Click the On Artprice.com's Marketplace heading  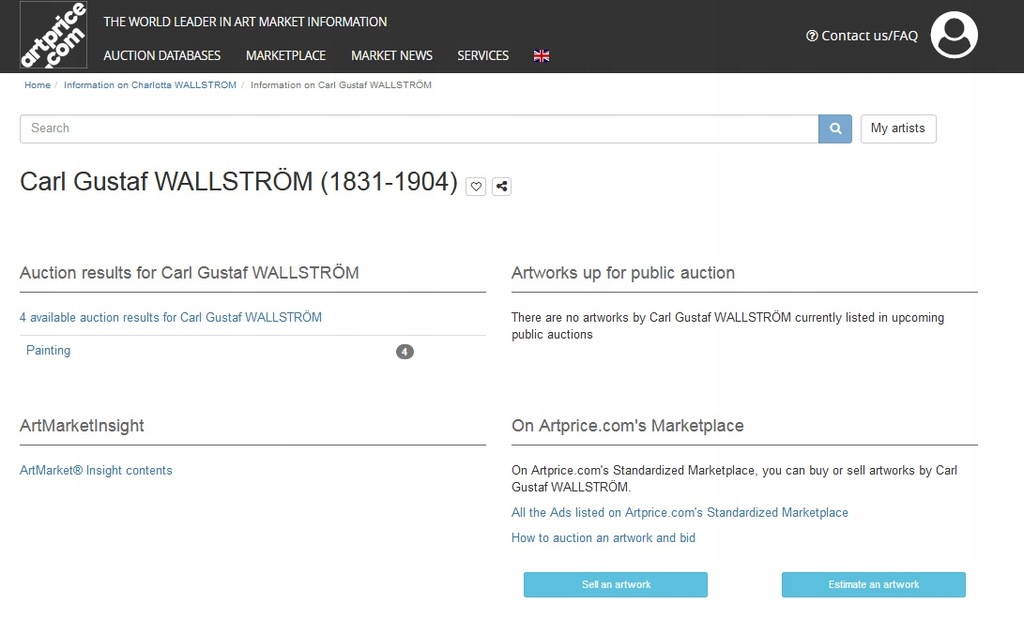point(628,426)
